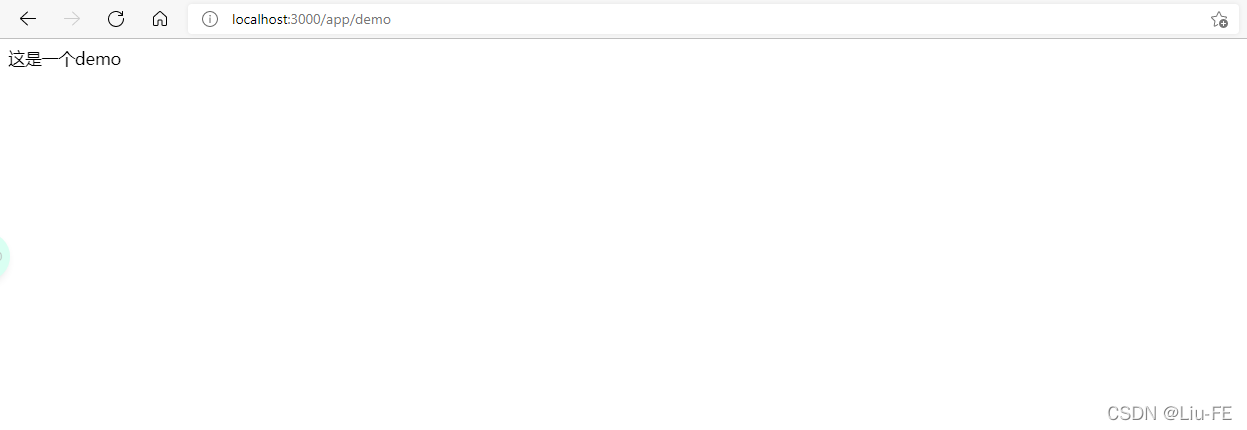Click the greyed-out forward arrow icon
Image resolution: width=1247 pixels, height=430 pixels.
point(72,19)
